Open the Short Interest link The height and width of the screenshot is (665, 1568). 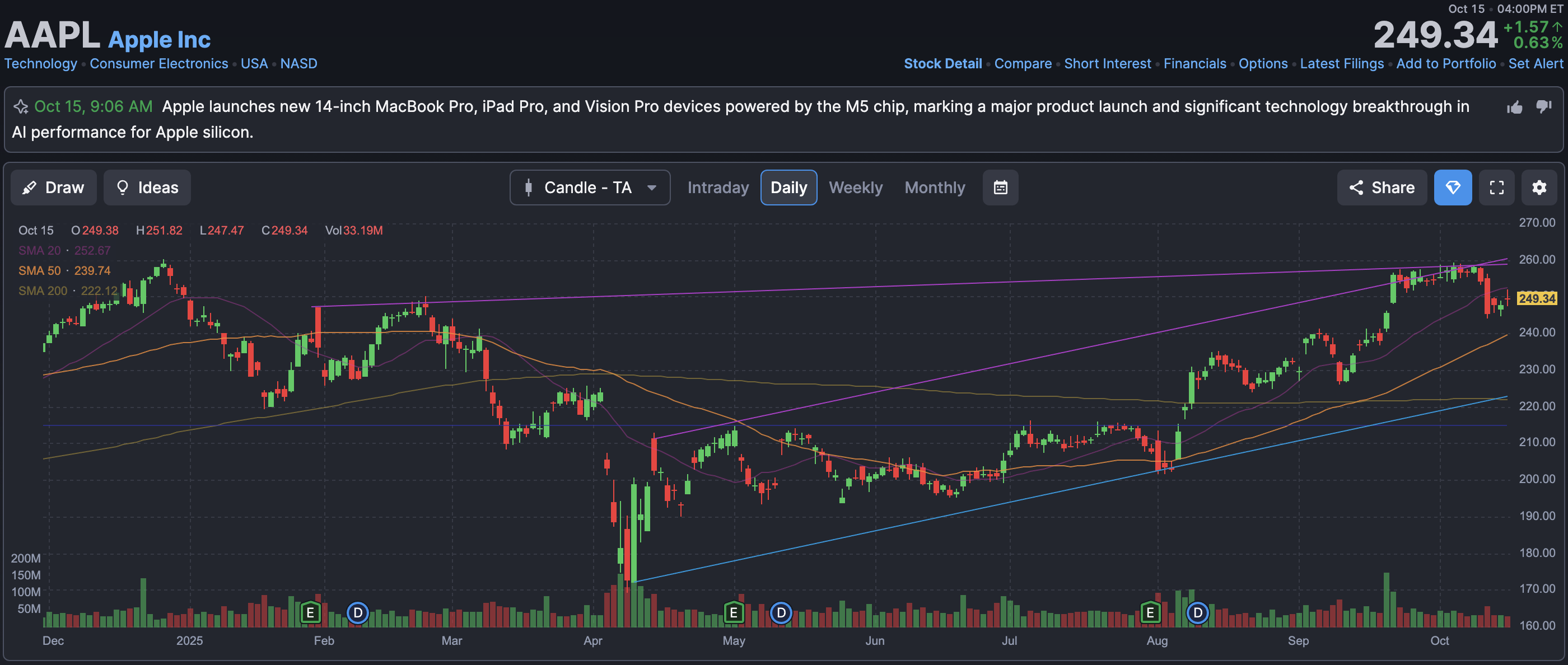pos(1107,63)
